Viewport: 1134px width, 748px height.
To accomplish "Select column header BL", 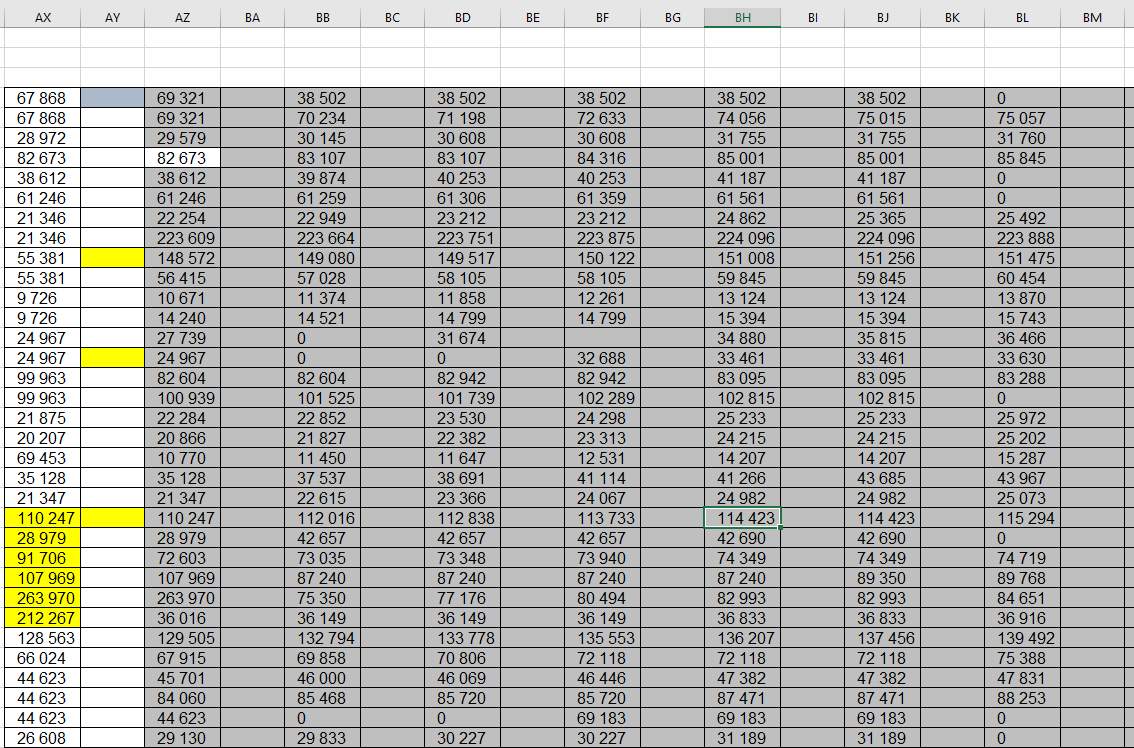I will [x=1022, y=17].
